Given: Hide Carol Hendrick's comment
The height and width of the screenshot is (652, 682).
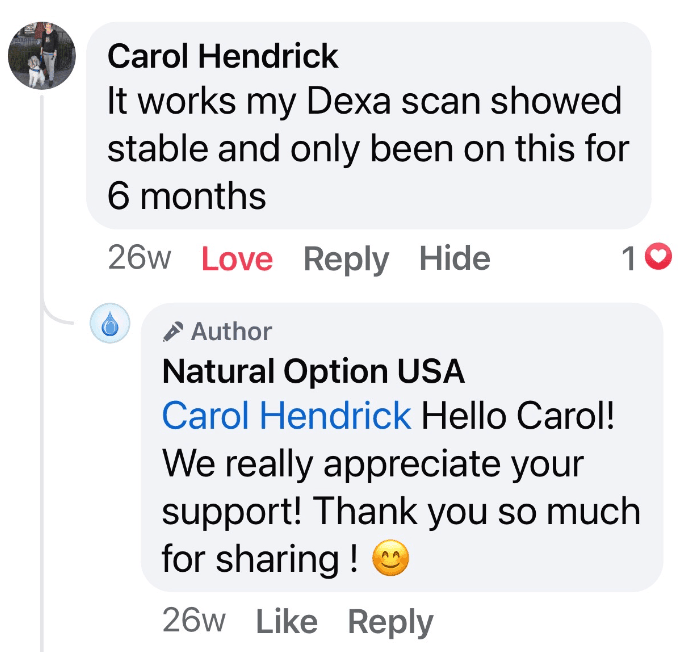Looking at the screenshot, I should pos(455,259).
